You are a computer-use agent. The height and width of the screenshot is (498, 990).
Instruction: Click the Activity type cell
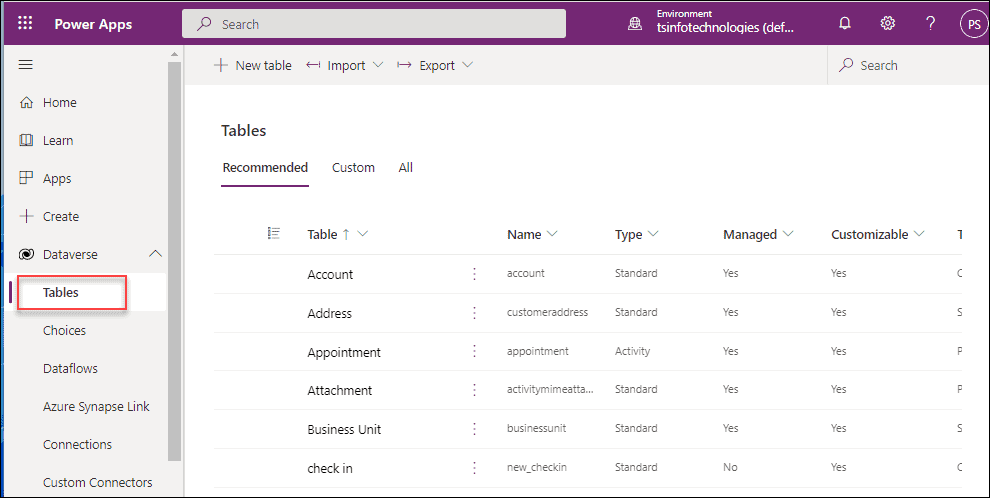click(x=632, y=351)
